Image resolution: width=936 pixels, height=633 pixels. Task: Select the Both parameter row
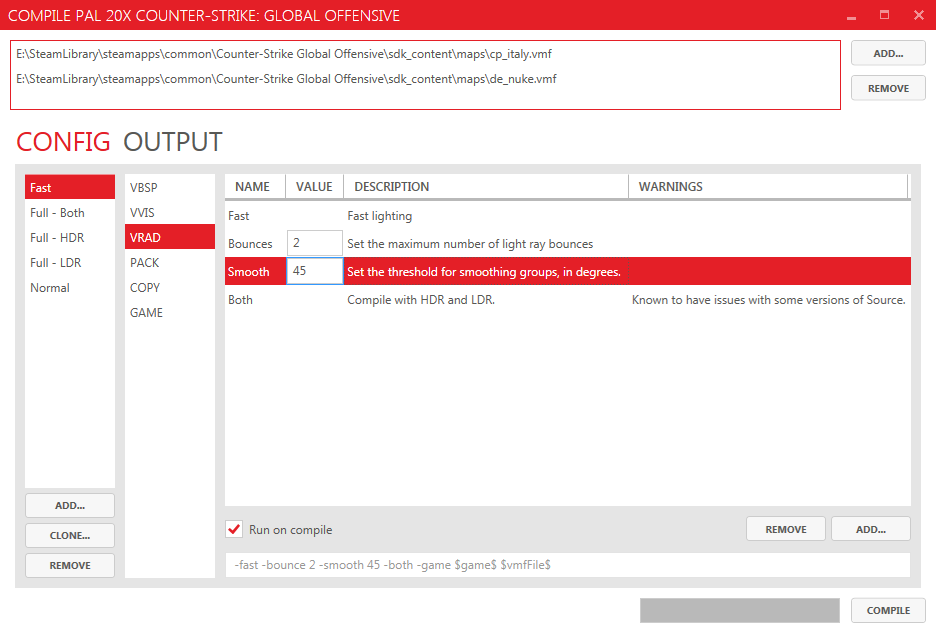click(568, 300)
